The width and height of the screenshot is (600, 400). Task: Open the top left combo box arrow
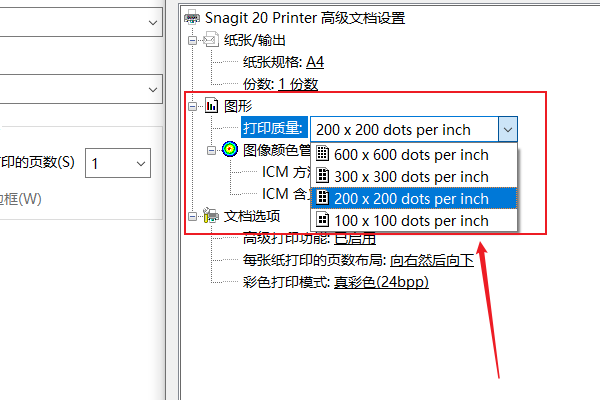point(153,23)
